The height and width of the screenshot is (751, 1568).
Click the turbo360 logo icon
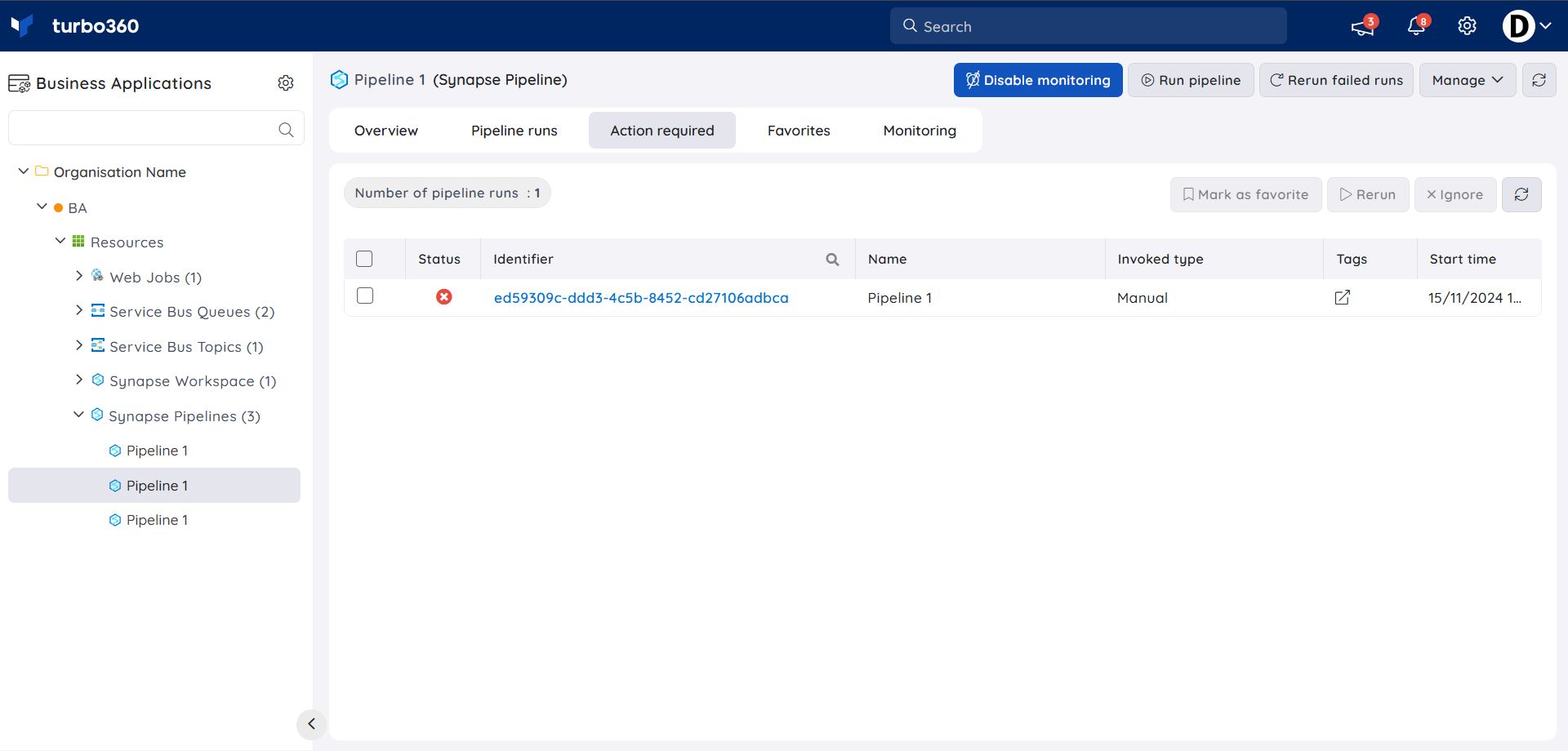[22, 25]
